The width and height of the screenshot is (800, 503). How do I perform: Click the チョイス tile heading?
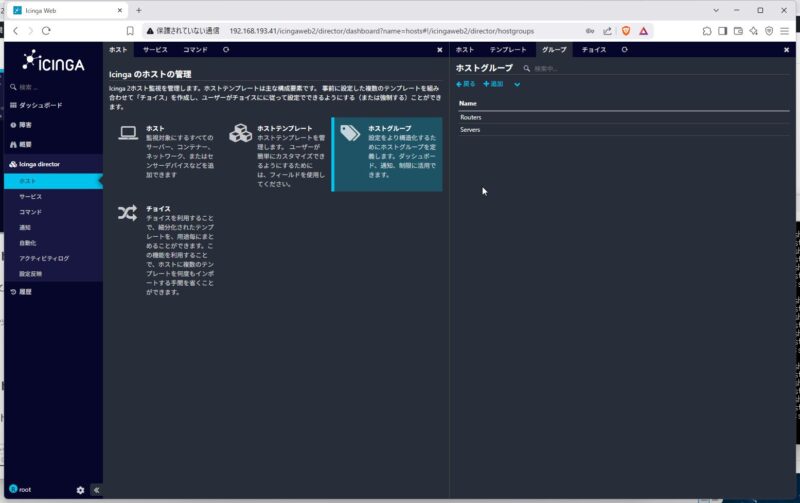(158, 209)
